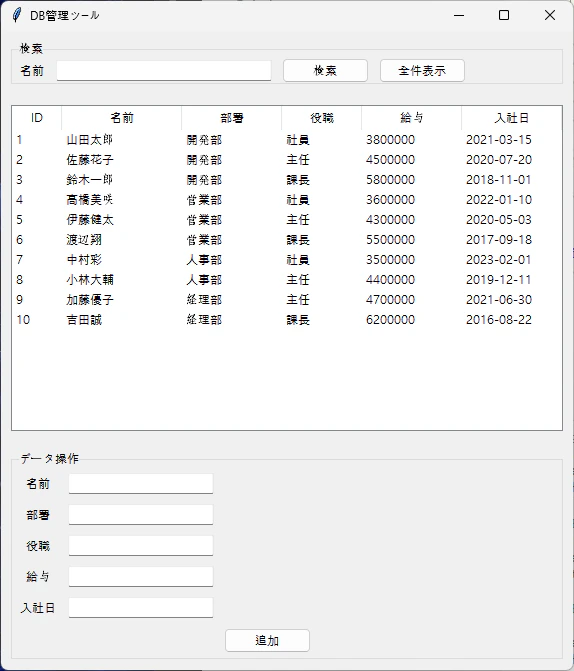
Task: Click the feather app icon in title bar
Action: (x=17, y=15)
